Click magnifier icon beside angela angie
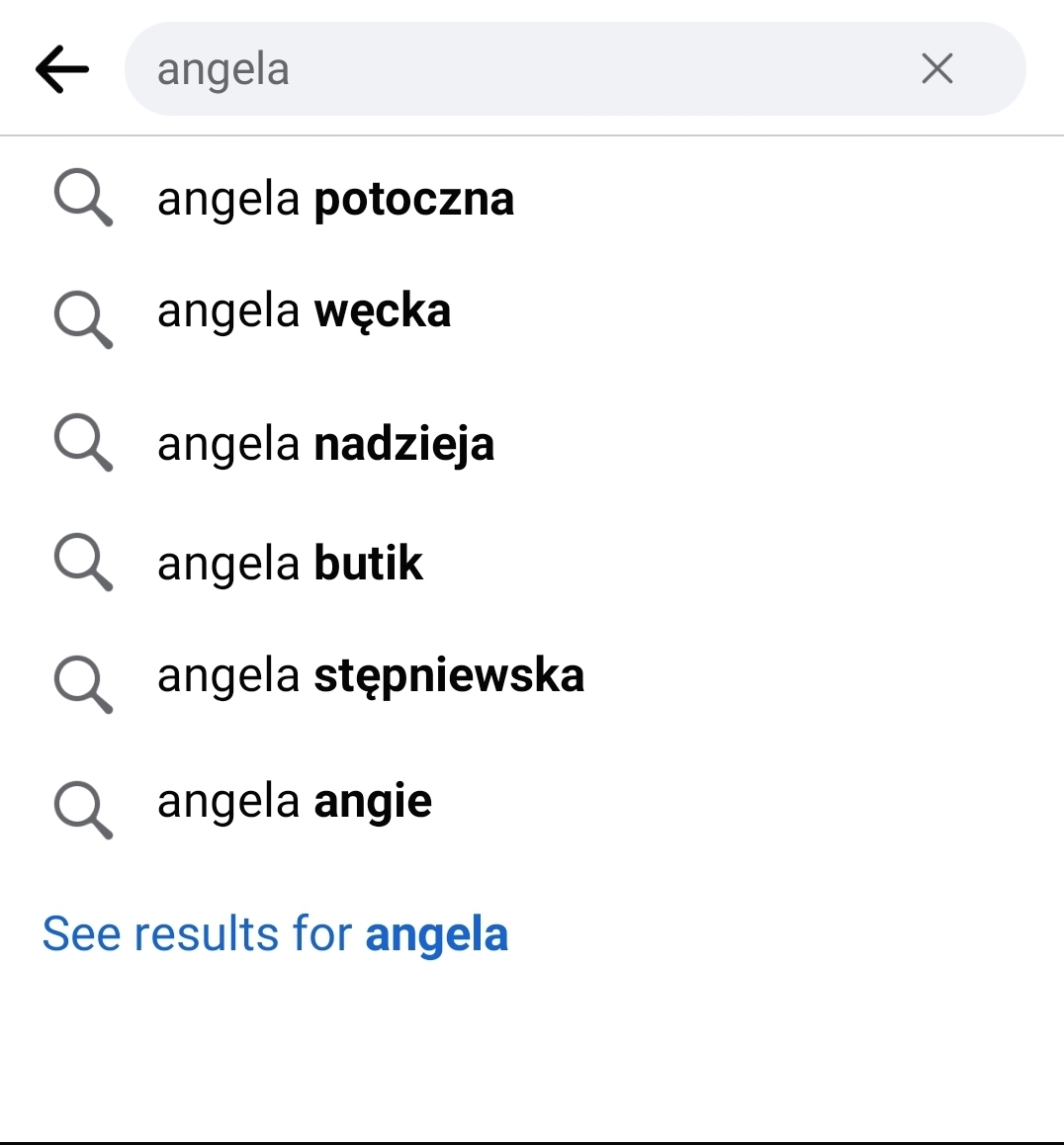Viewport: 1064px width, 1145px height. (x=83, y=809)
